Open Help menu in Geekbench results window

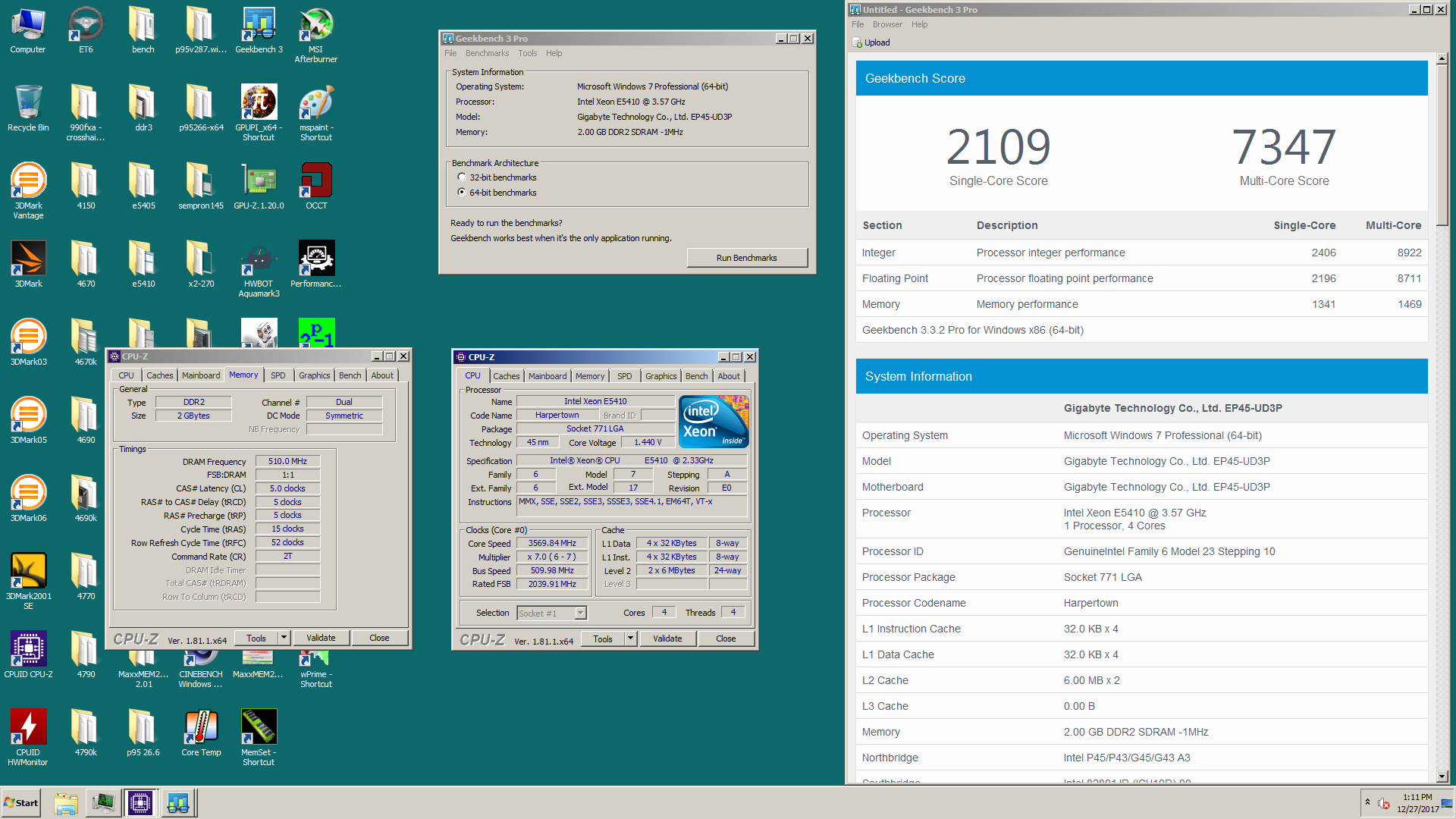919,24
